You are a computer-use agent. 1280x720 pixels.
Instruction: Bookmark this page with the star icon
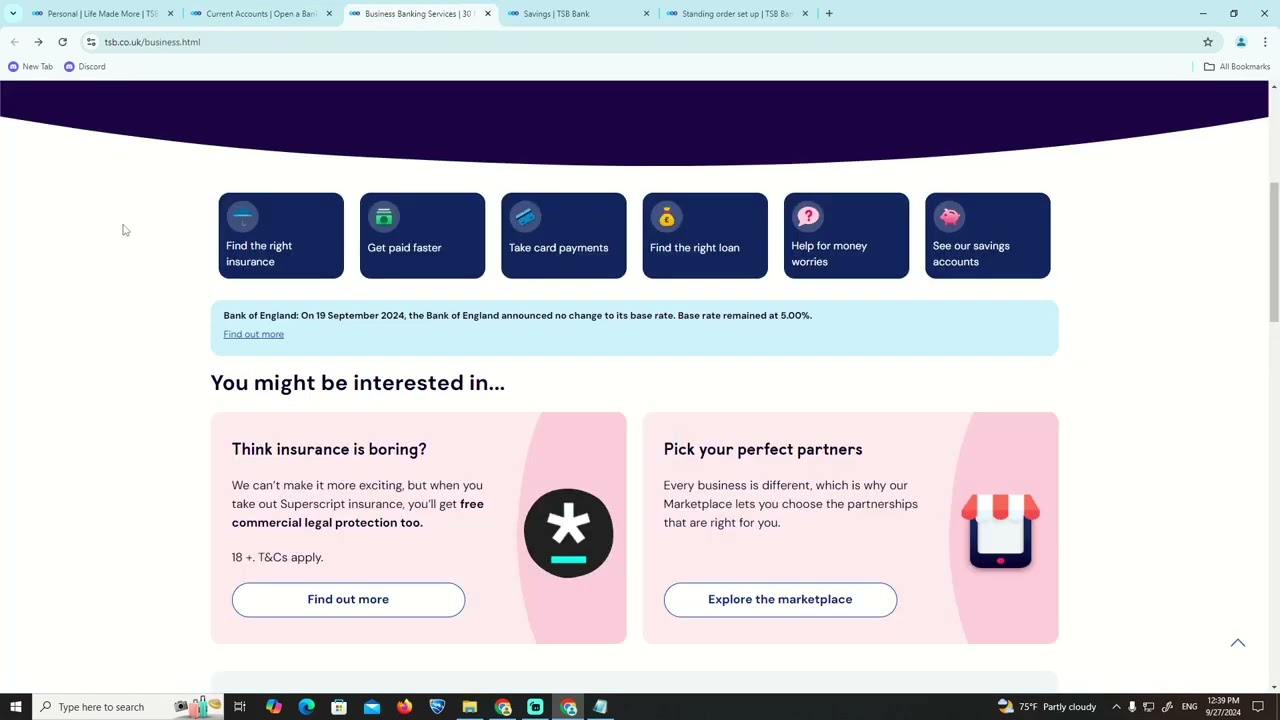click(1208, 42)
